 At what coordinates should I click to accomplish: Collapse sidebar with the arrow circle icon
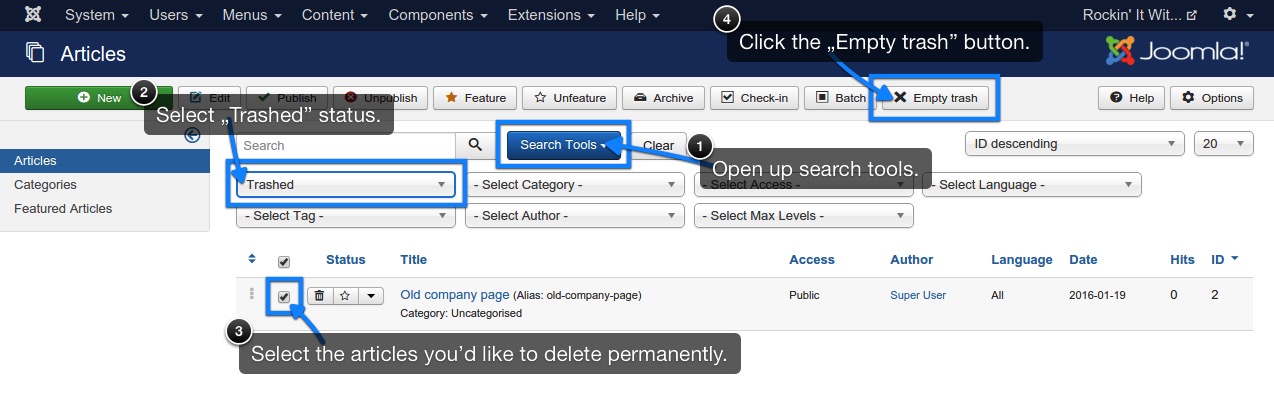[193, 137]
